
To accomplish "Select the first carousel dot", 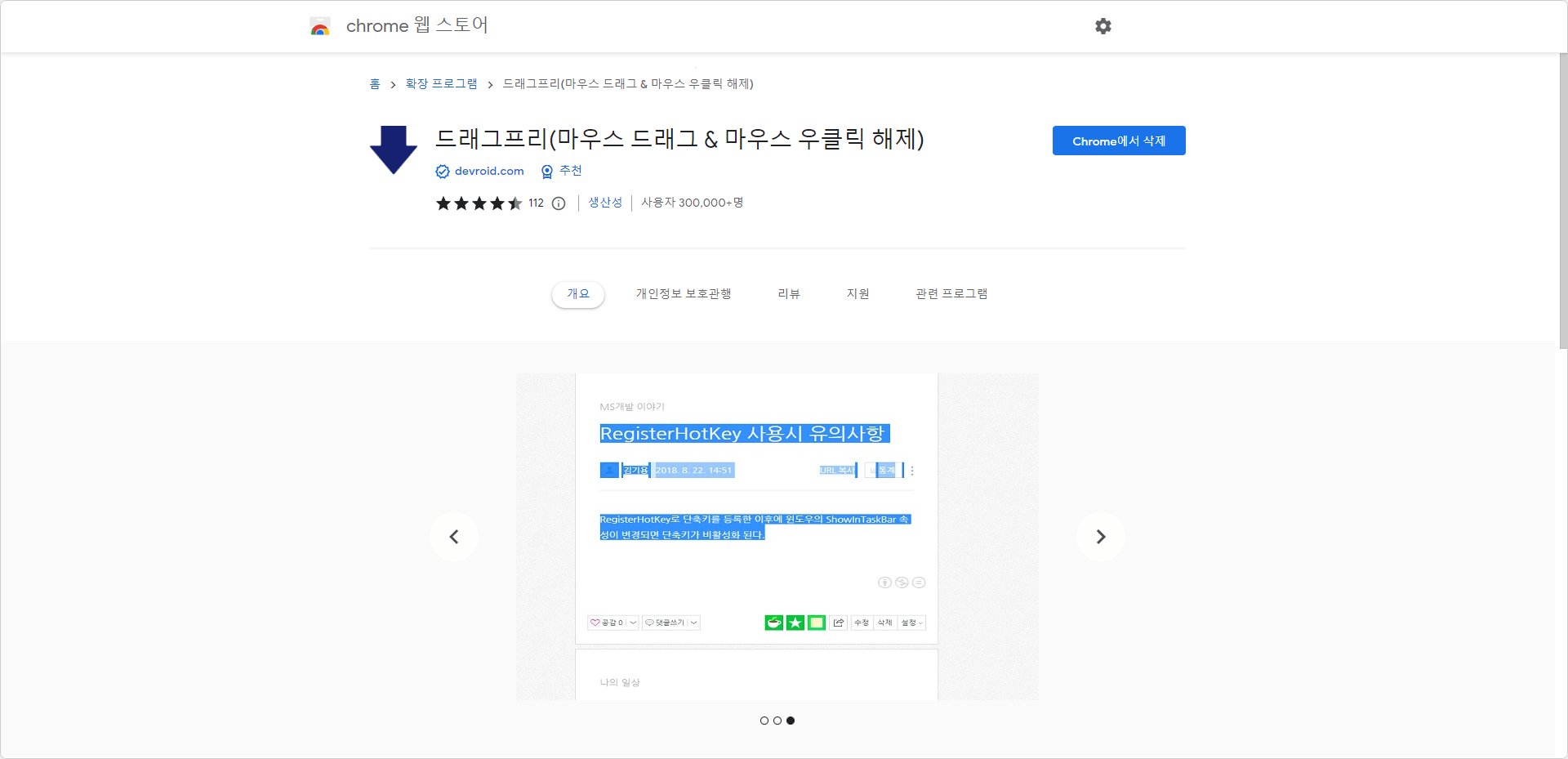I will click(x=764, y=721).
